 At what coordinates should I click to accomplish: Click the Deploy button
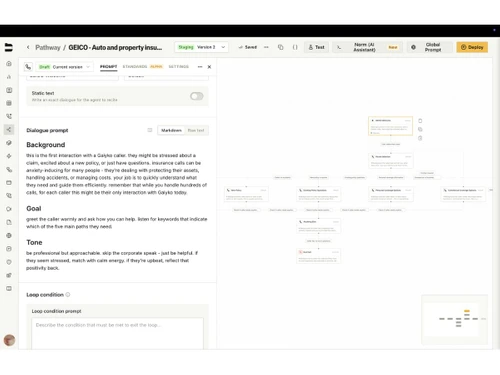pos(472,47)
